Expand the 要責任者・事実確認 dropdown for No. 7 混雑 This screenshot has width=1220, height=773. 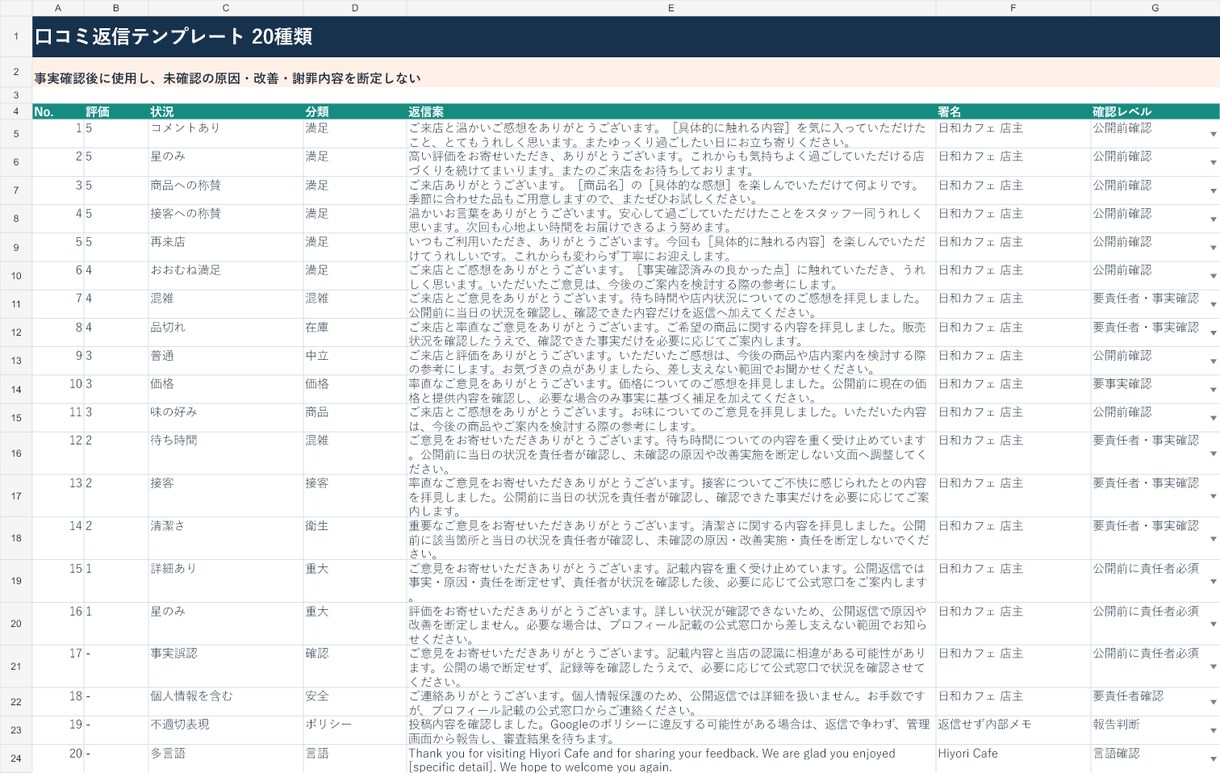(1213, 304)
